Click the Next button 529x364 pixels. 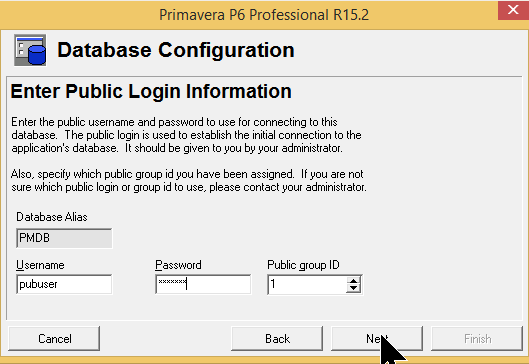377,338
